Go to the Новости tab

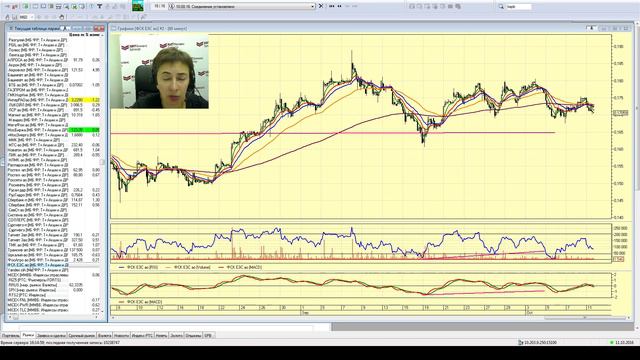click(122, 336)
